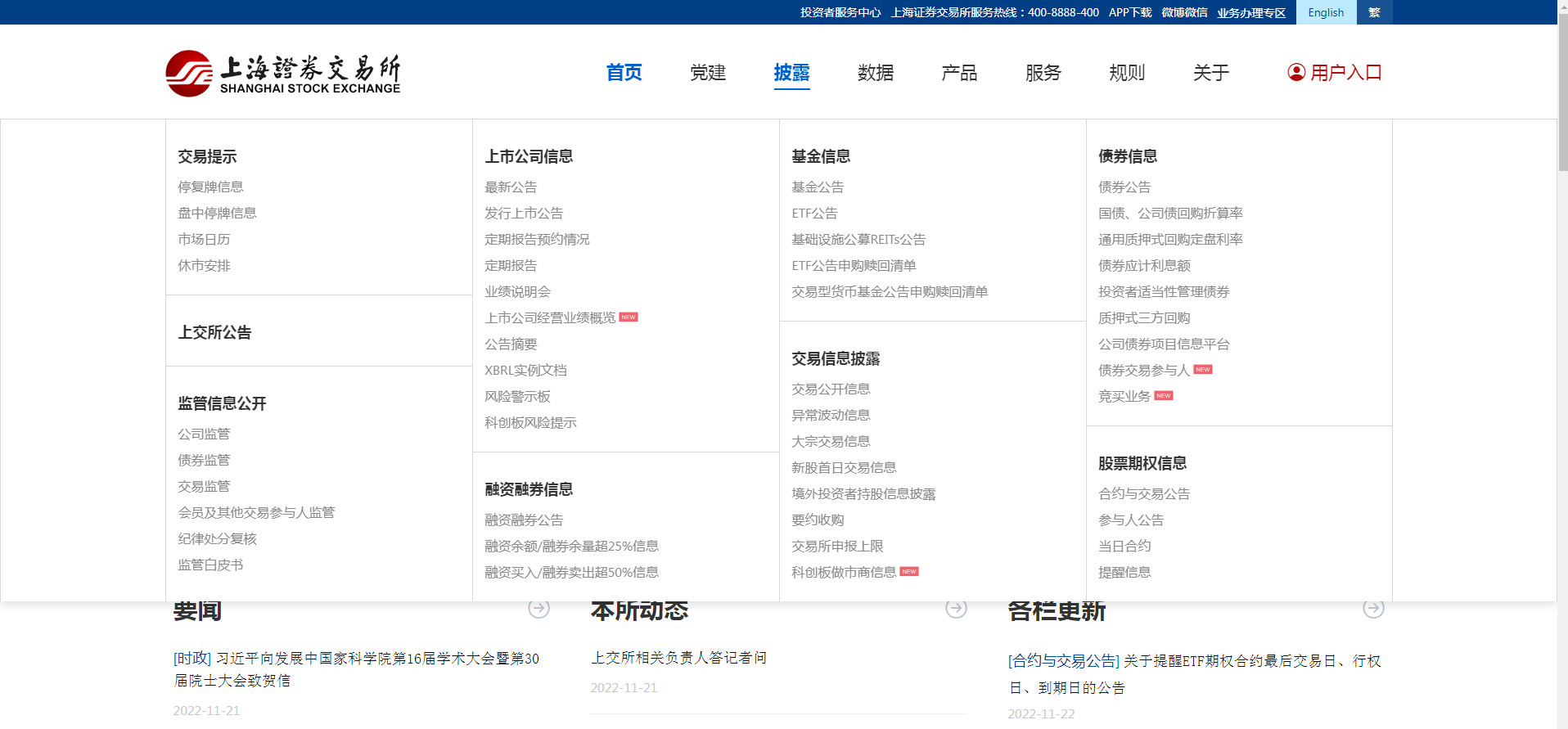Screen dimensions: 1568x729
Task: Open the arrow icon beside 要闻
Action: pyautogui.click(x=538, y=608)
